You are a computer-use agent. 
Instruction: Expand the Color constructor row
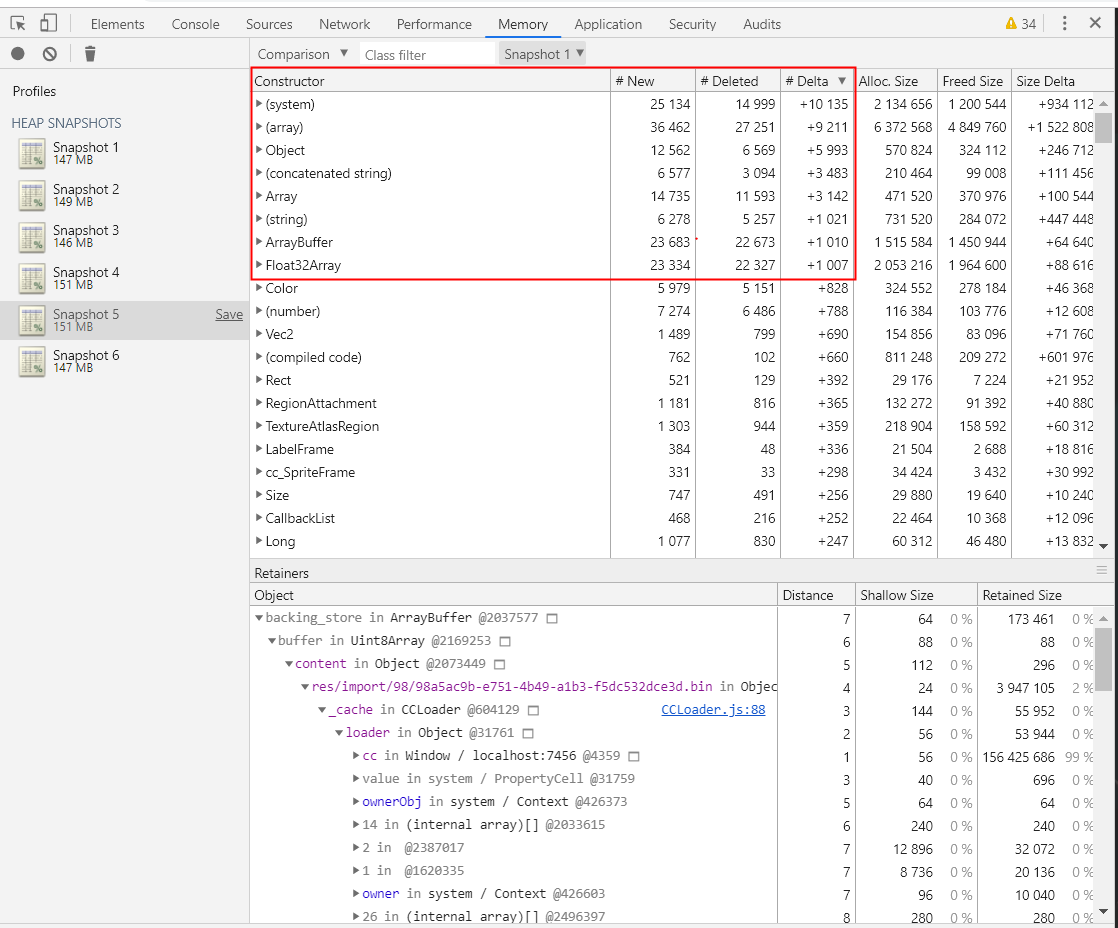(260, 288)
